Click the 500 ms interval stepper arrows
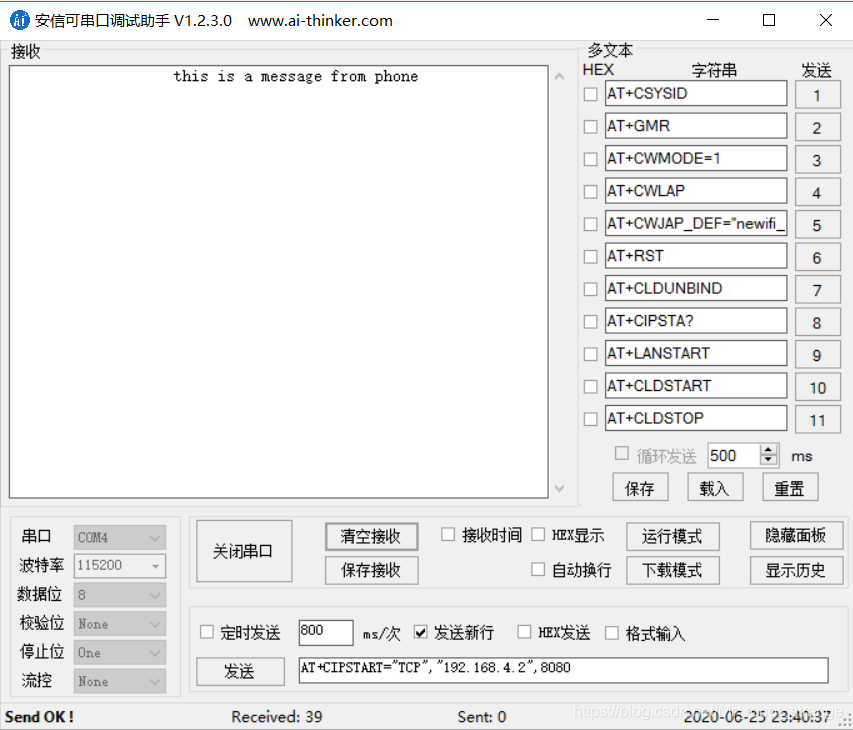Screen dimensions: 853x730 click(x=768, y=455)
